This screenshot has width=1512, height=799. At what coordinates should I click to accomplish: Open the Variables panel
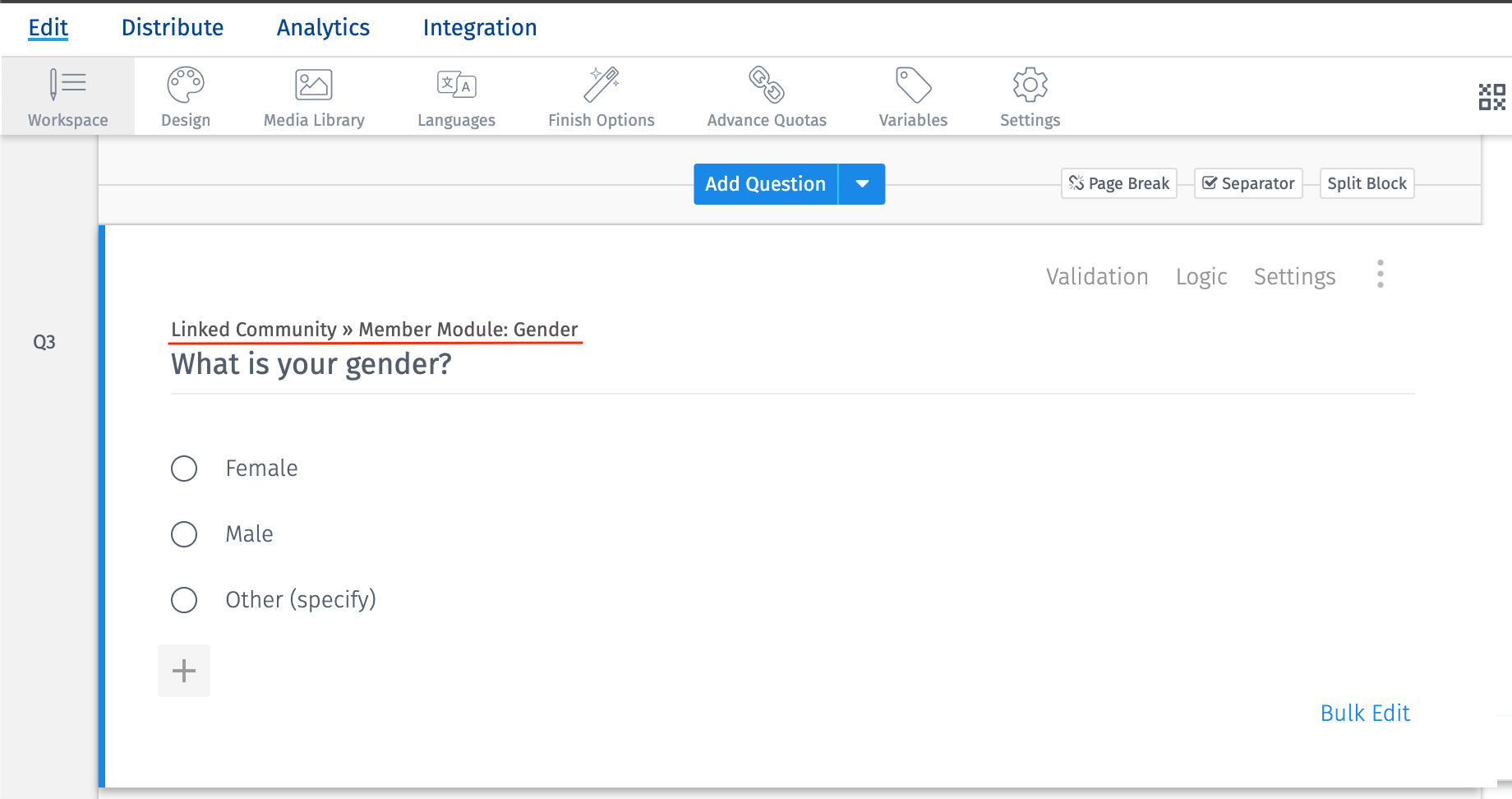click(x=912, y=95)
